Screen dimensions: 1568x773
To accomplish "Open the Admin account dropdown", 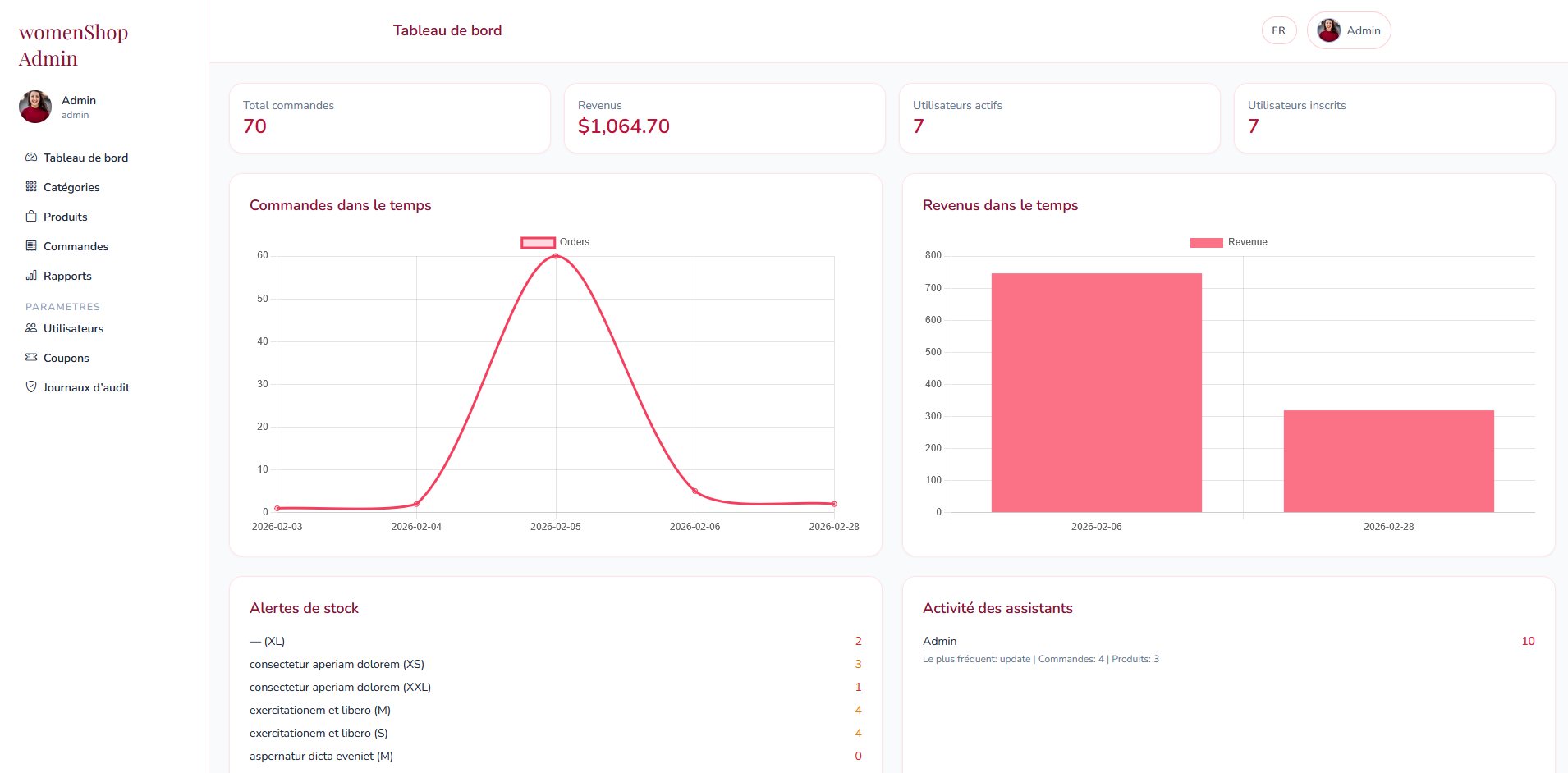I will tap(1349, 30).
